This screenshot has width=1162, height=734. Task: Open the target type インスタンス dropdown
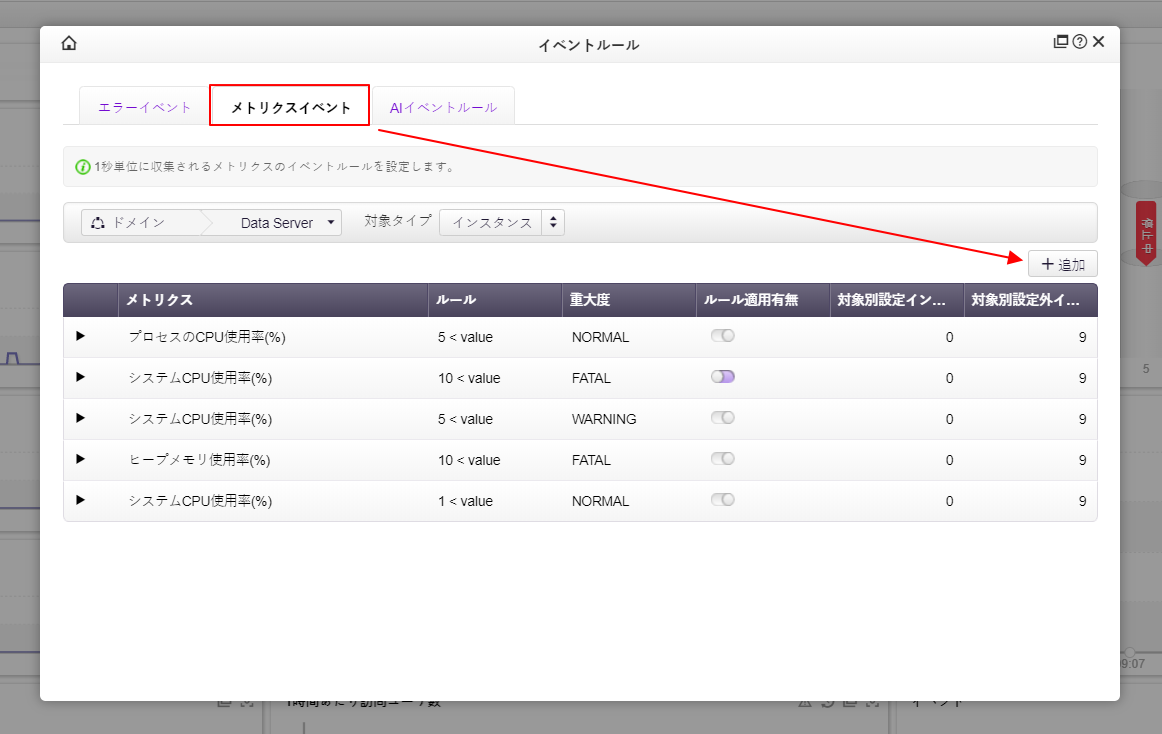[x=502, y=223]
